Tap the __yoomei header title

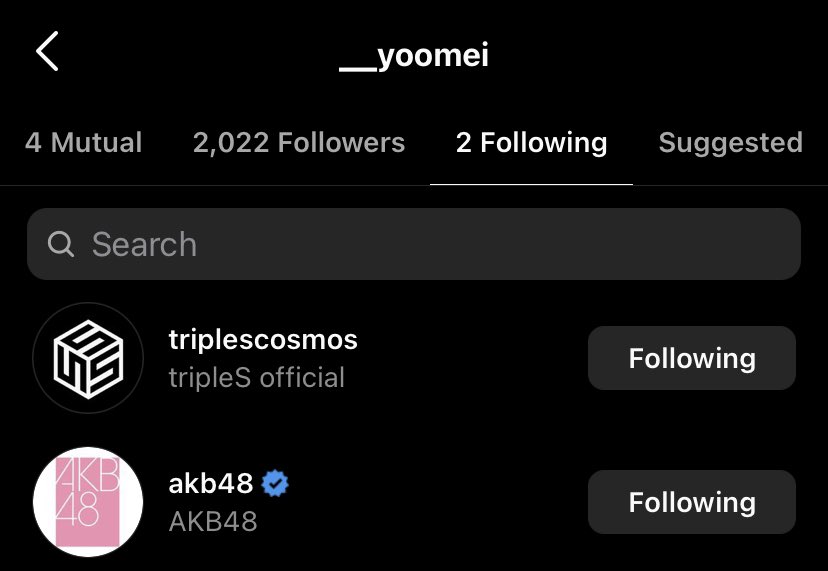point(414,55)
